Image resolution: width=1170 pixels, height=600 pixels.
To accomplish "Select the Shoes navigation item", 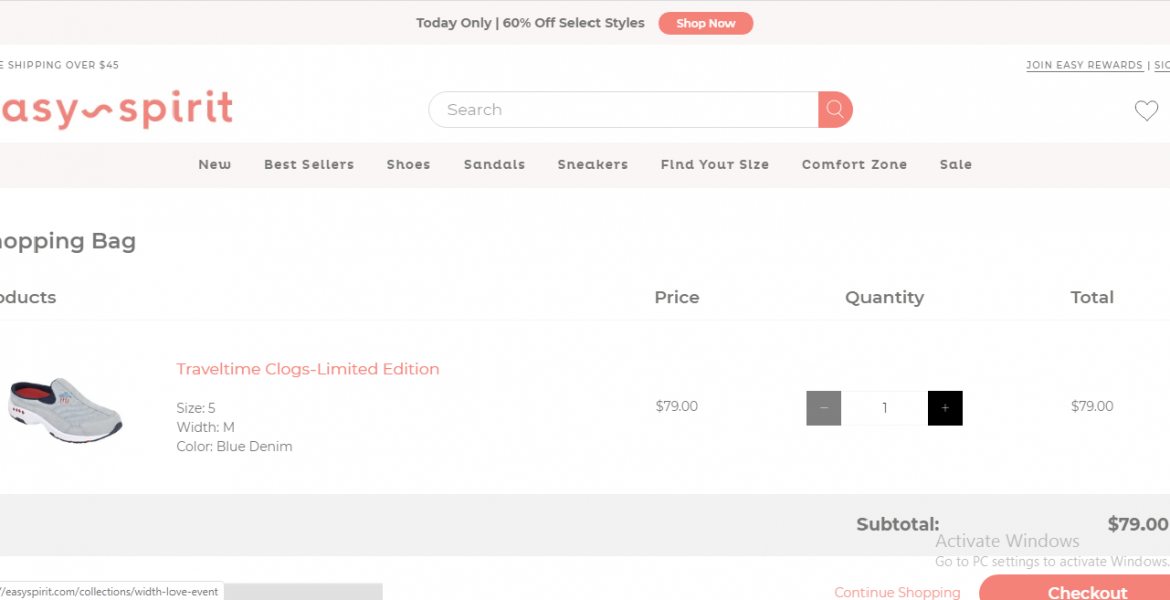I will [409, 165].
